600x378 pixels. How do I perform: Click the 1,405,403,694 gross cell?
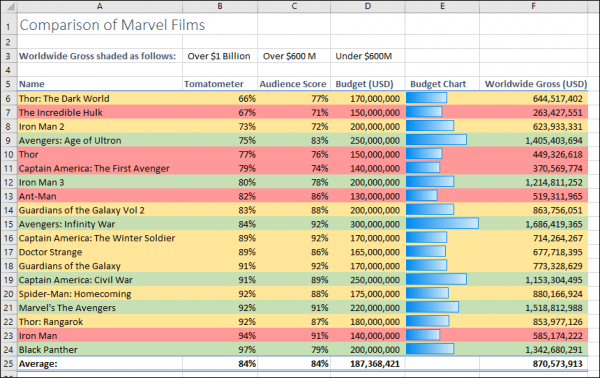pyautogui.click(x=533, y=140)
